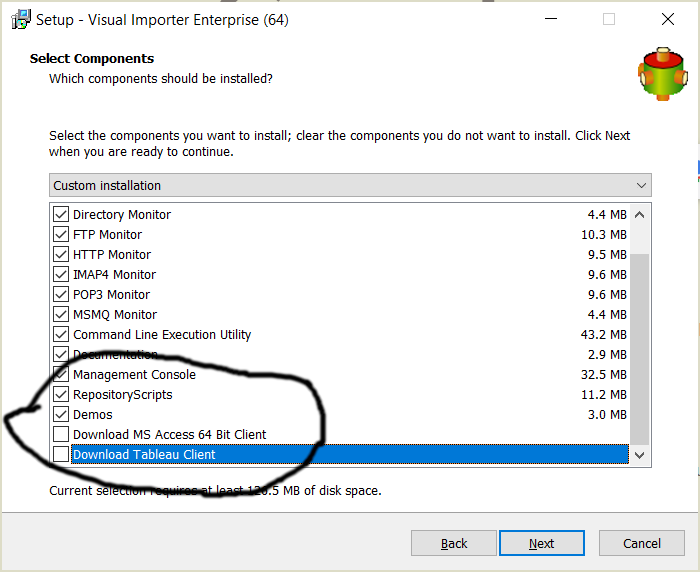Select the Directory Monitor label text
Viewport: 700px width, 572px height.
coord(122,215)
